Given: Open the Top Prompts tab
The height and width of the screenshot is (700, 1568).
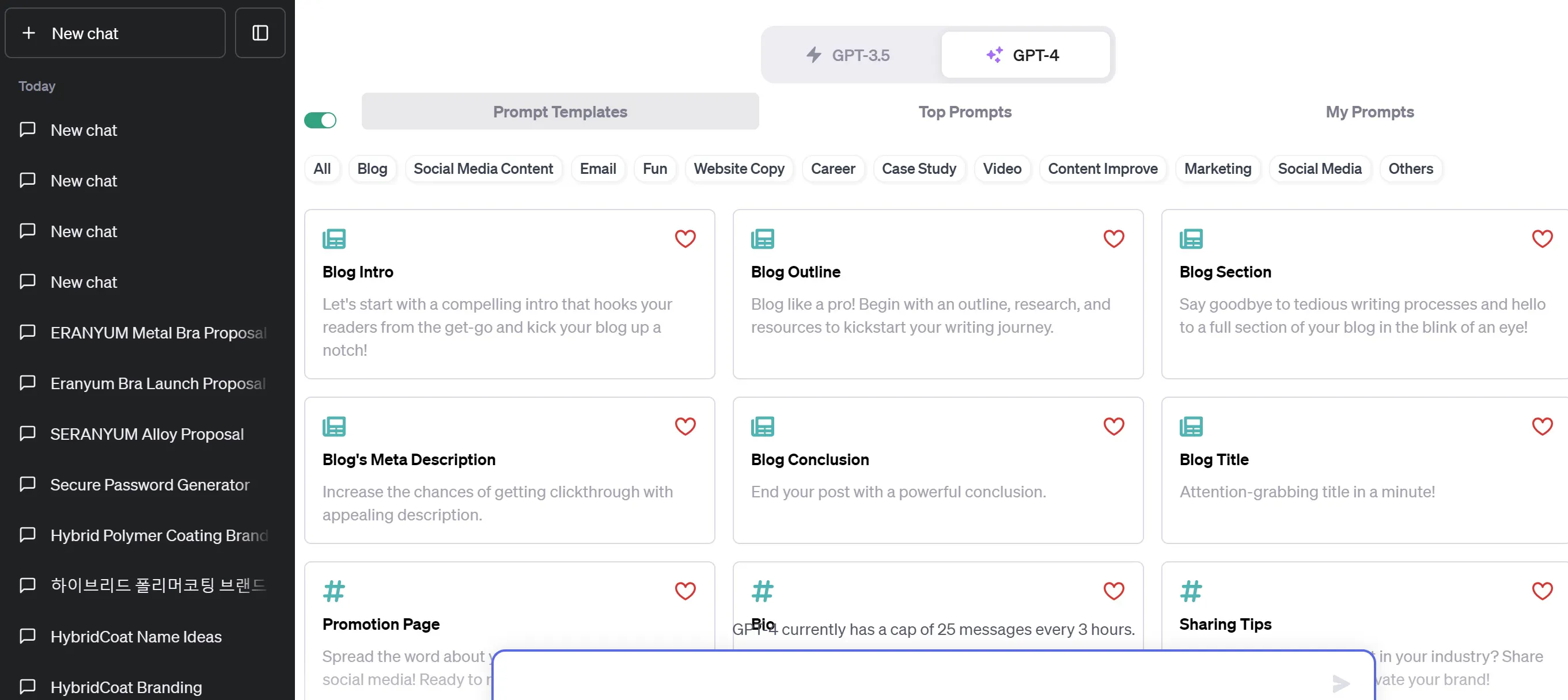Looking at the screenshot, I should (x=964, y=112).
